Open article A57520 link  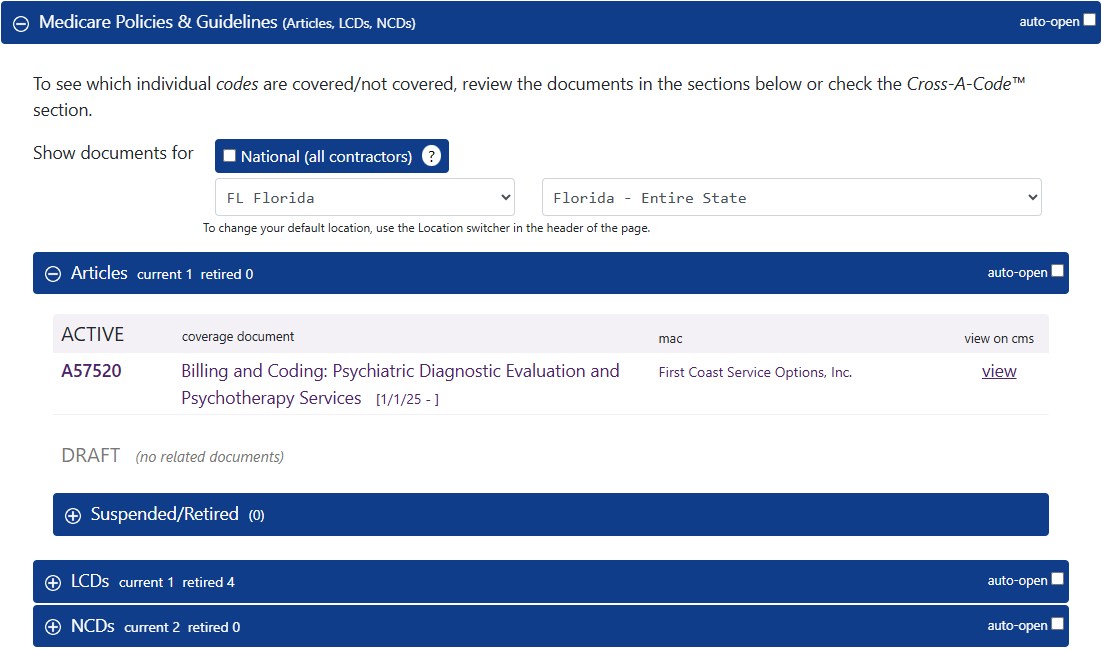(x=91, y=371)
